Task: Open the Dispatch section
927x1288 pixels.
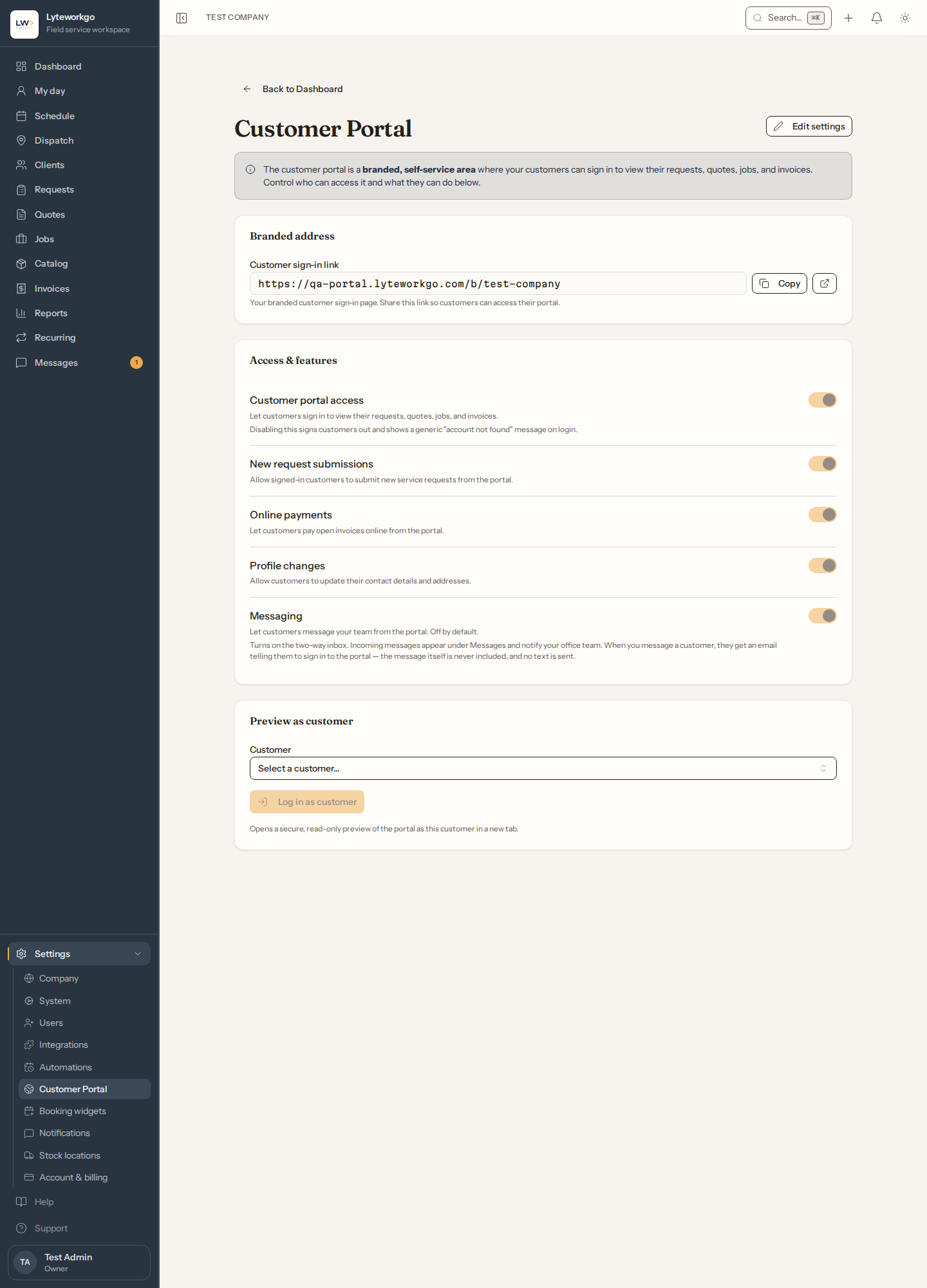Action: [80, 140]
